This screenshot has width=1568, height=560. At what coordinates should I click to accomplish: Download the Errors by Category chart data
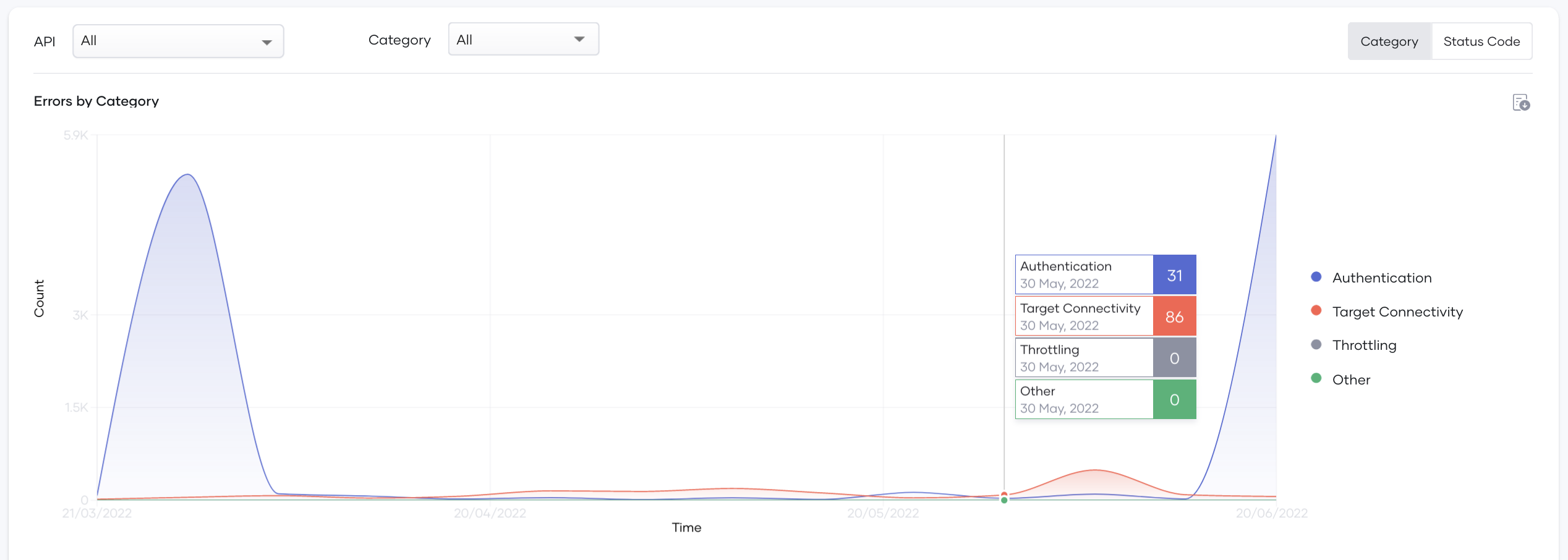[1521, 103]
